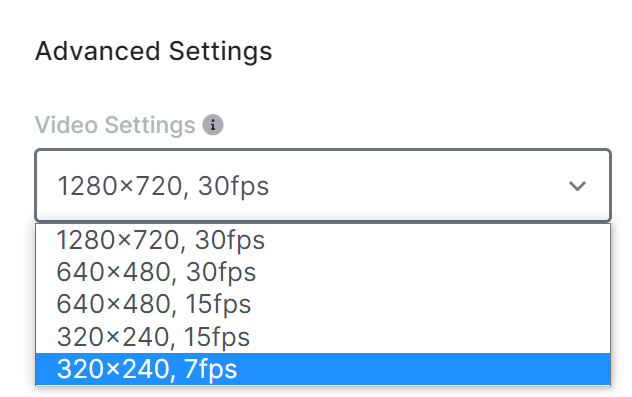
Task: Click the blue highlighted list row
Action: coord(323,369)
